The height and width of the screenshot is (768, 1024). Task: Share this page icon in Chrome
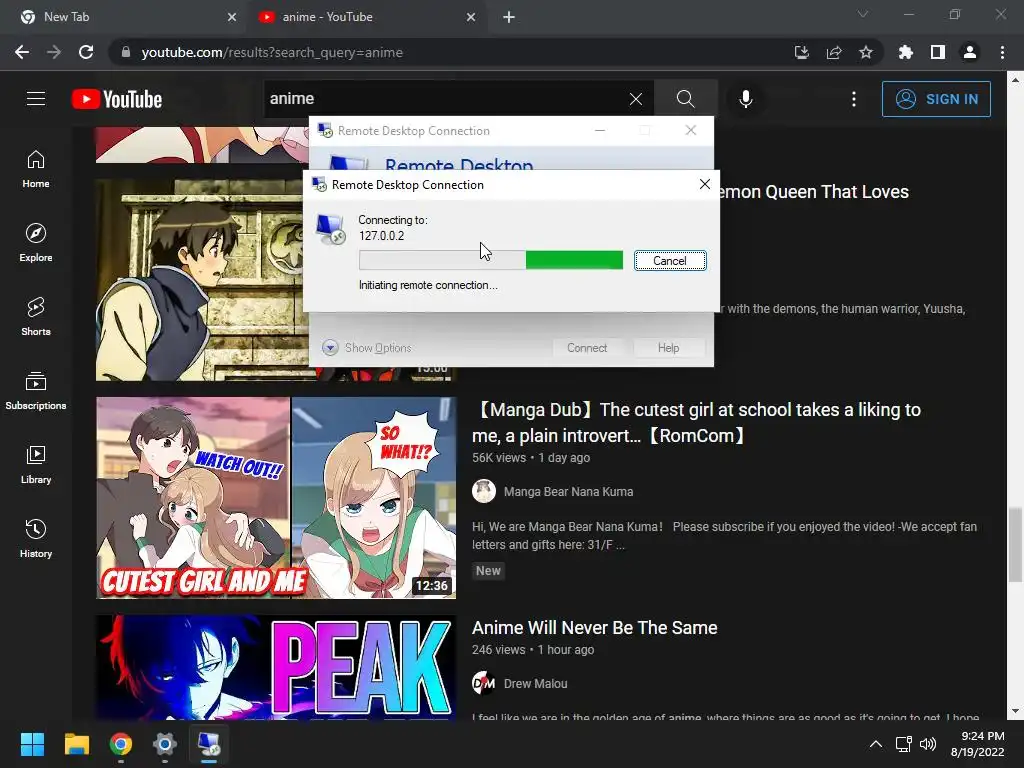(x=834, y=52)
